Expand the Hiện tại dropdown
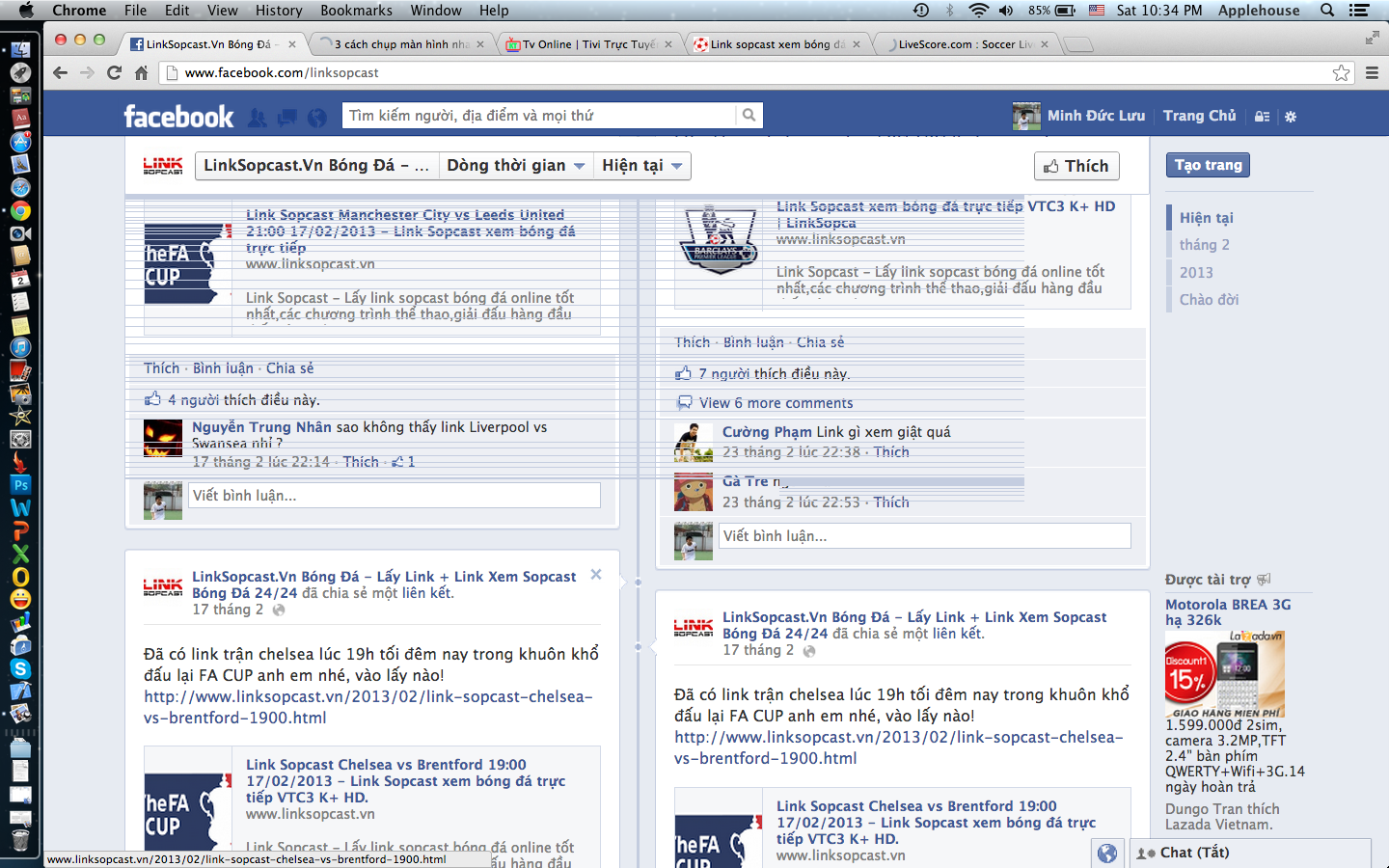Screen dimensions: 1389x868 pyautogui.click(x=642, y=166)
